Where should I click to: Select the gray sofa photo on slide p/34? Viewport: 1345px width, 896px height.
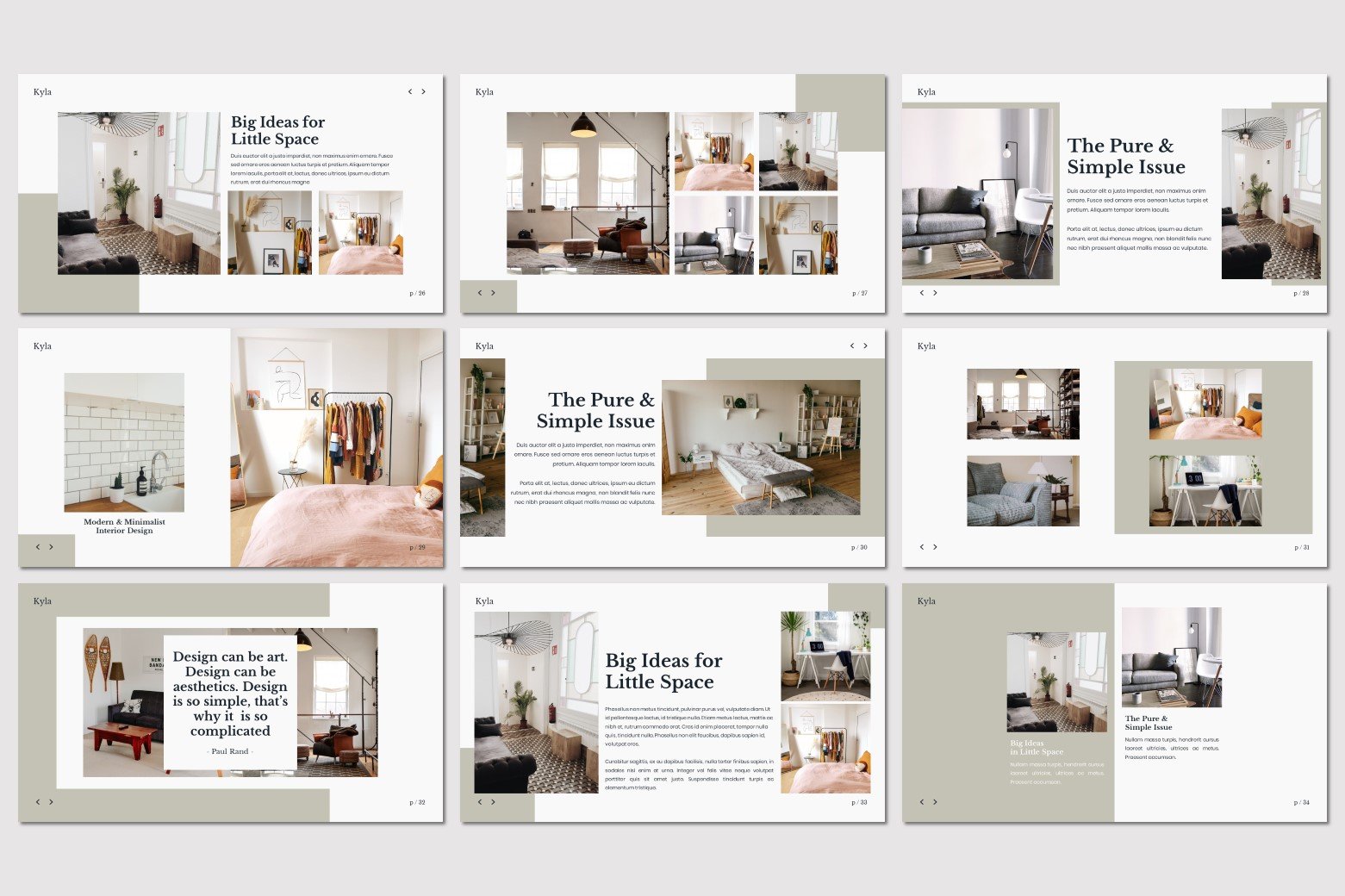pyautogui.click(x=1171, y=657)
